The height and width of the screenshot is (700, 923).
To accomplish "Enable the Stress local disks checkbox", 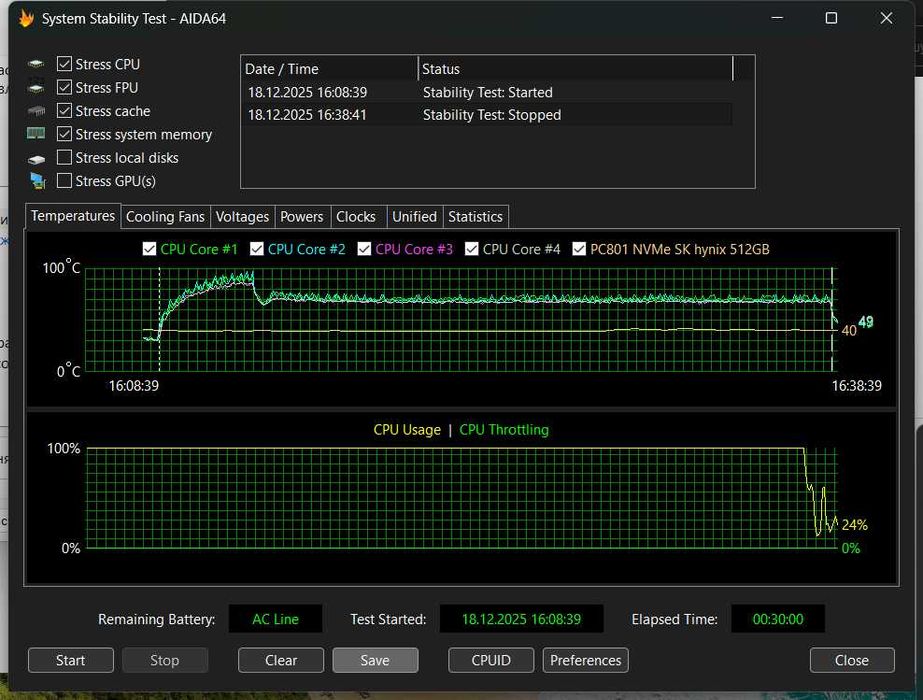I will [x=64, y=157].
